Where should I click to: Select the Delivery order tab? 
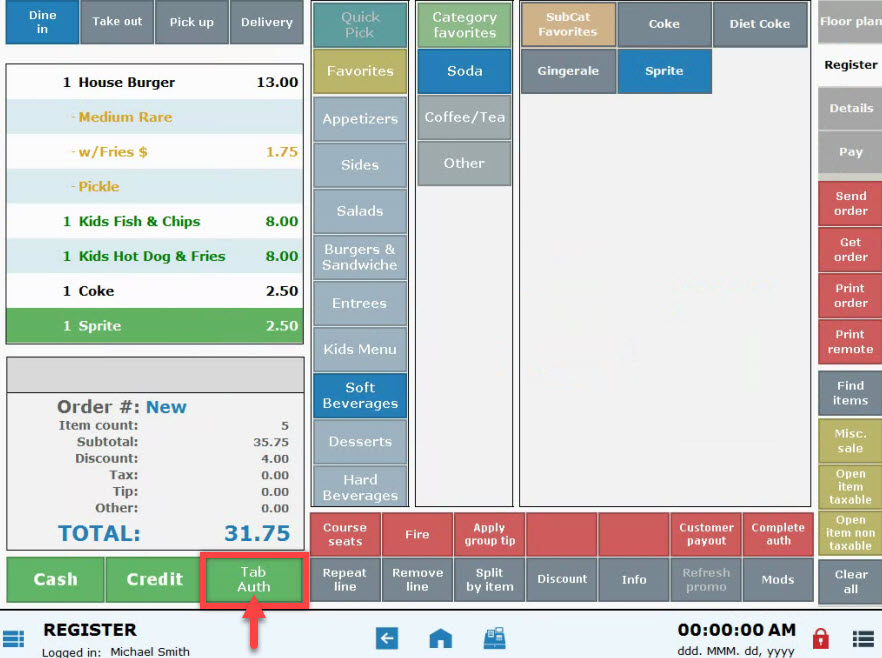tap(266, 21)
